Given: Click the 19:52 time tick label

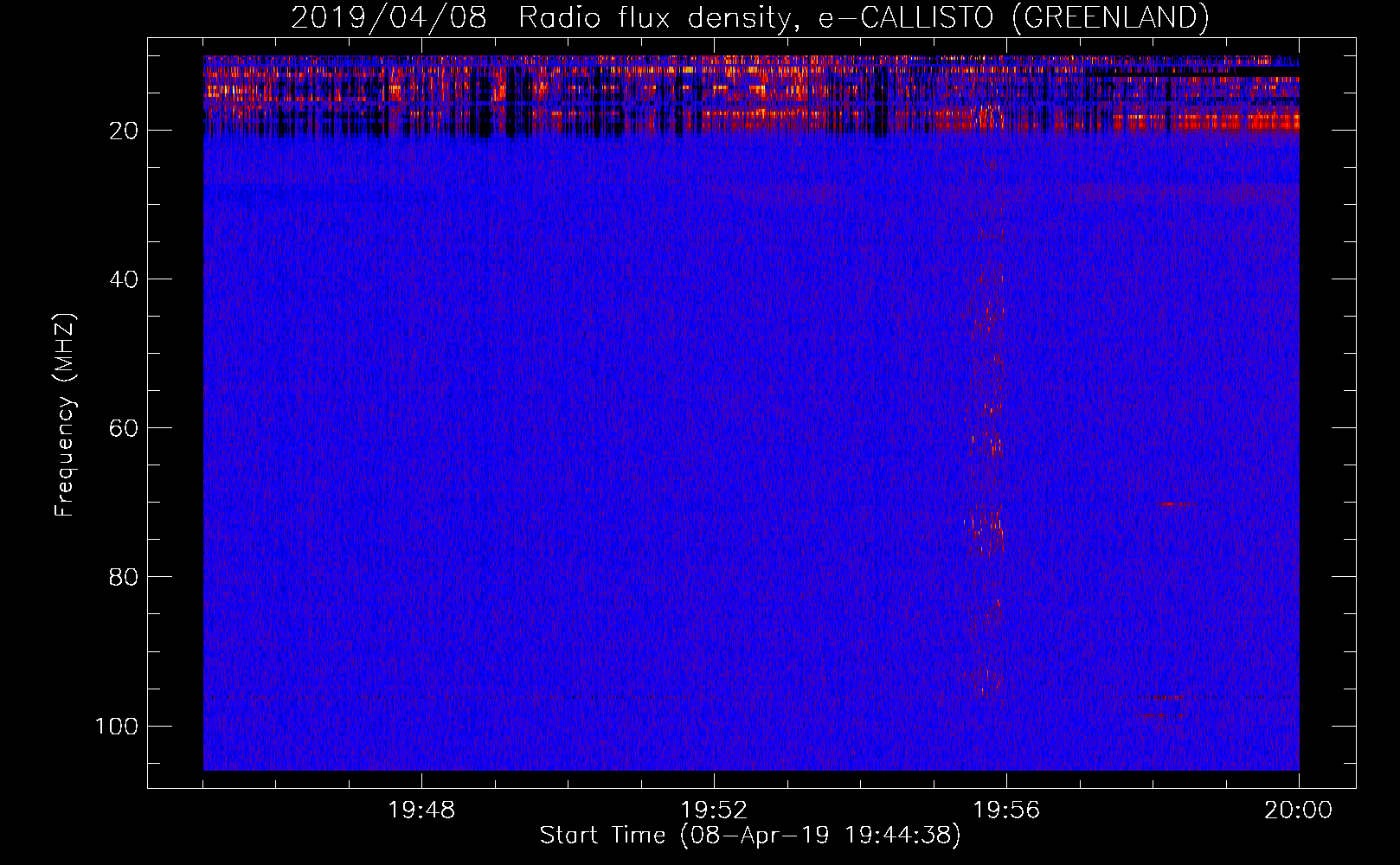Looking at the screenshot, I should point(714,811).
